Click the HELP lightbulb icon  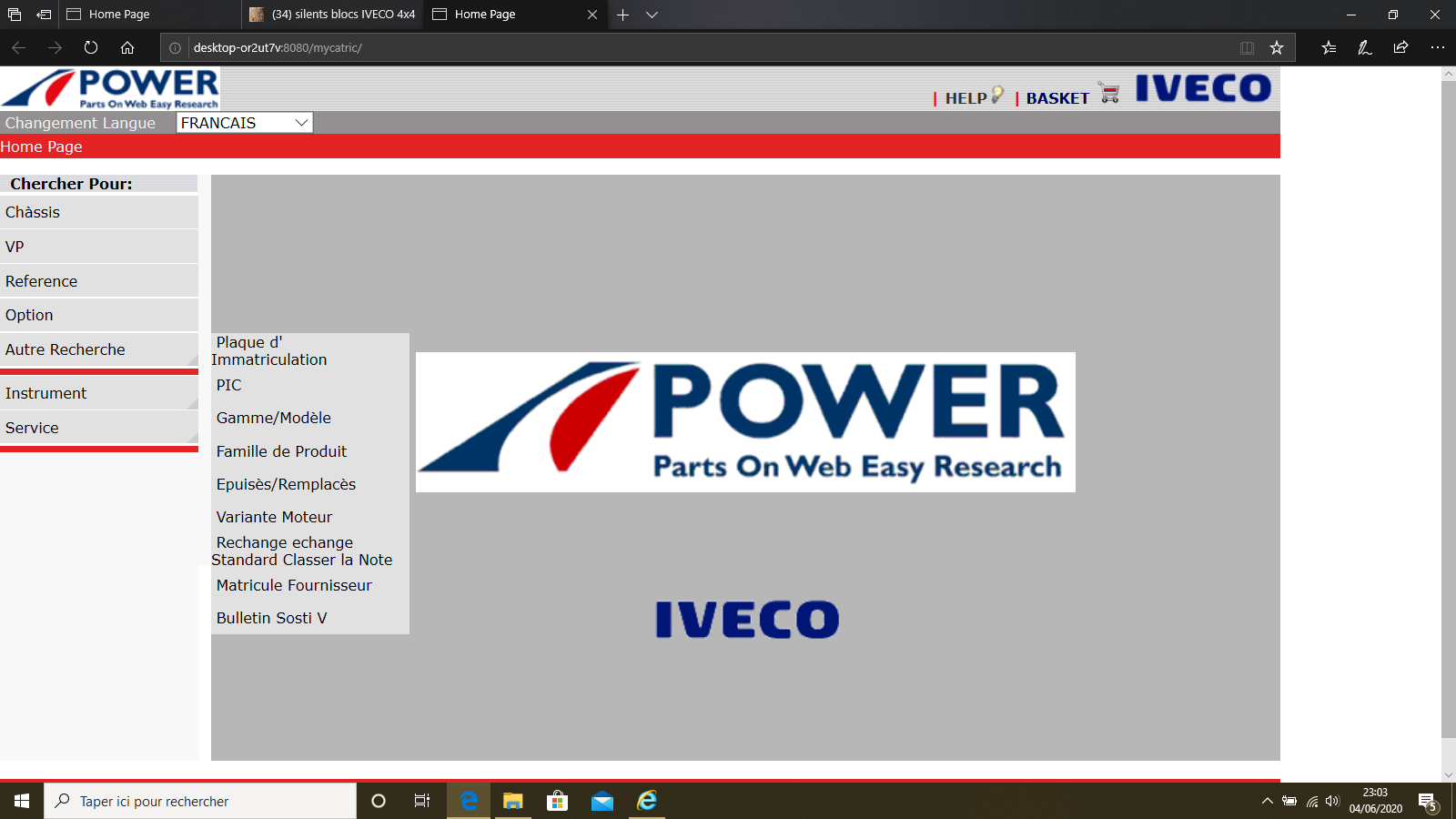coord(997,94)
